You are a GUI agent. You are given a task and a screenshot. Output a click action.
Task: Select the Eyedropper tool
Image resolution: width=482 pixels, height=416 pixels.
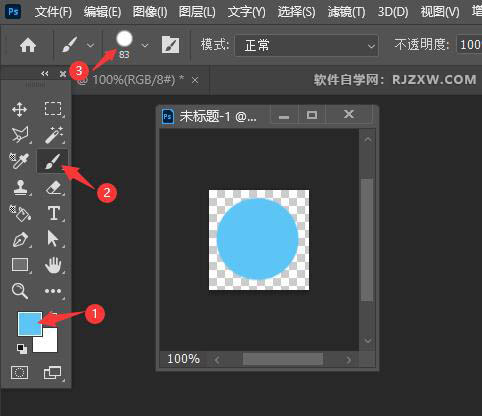coord(19,161)
